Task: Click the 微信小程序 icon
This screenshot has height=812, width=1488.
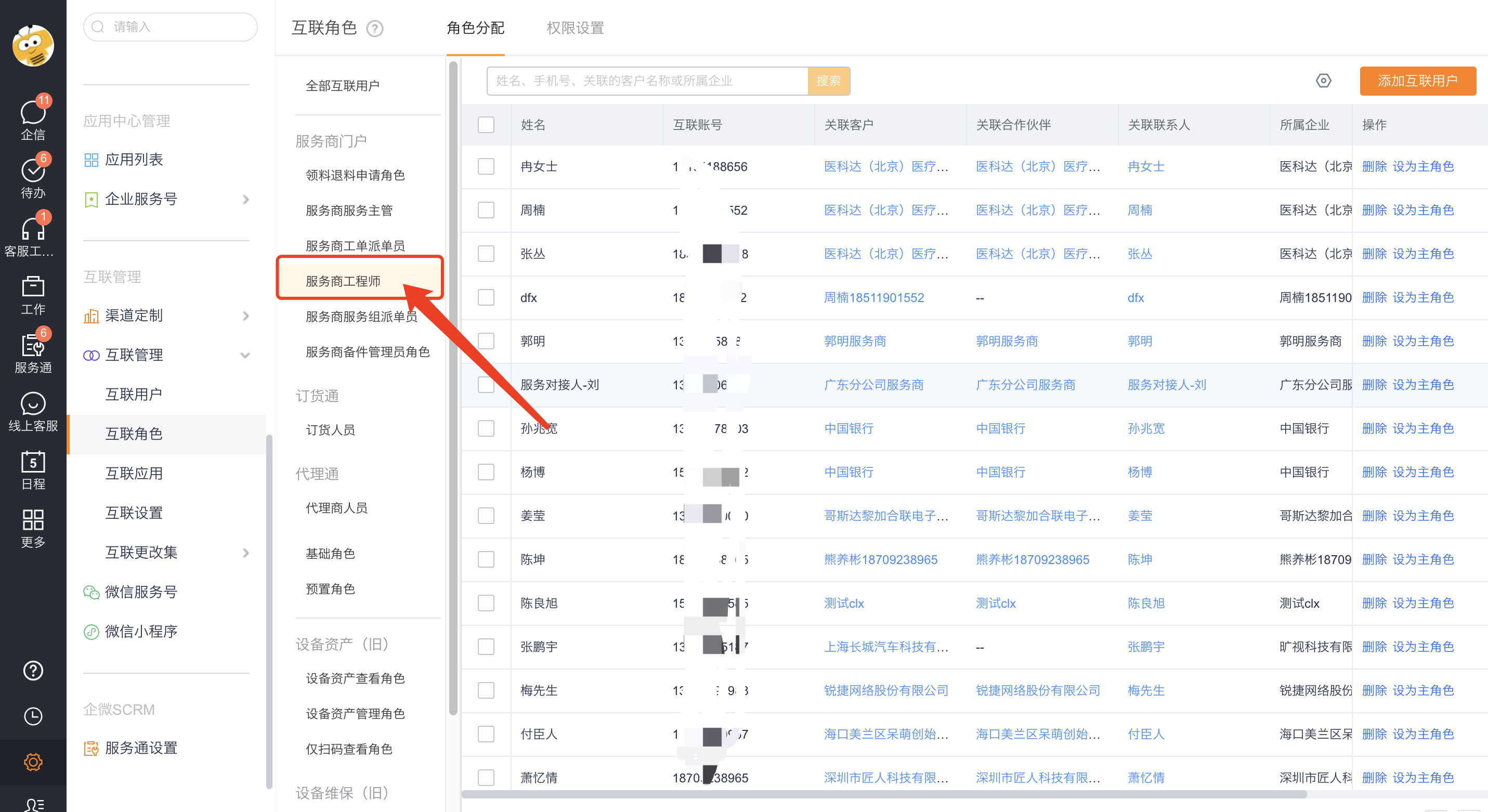Action: (x=92, y=632)
